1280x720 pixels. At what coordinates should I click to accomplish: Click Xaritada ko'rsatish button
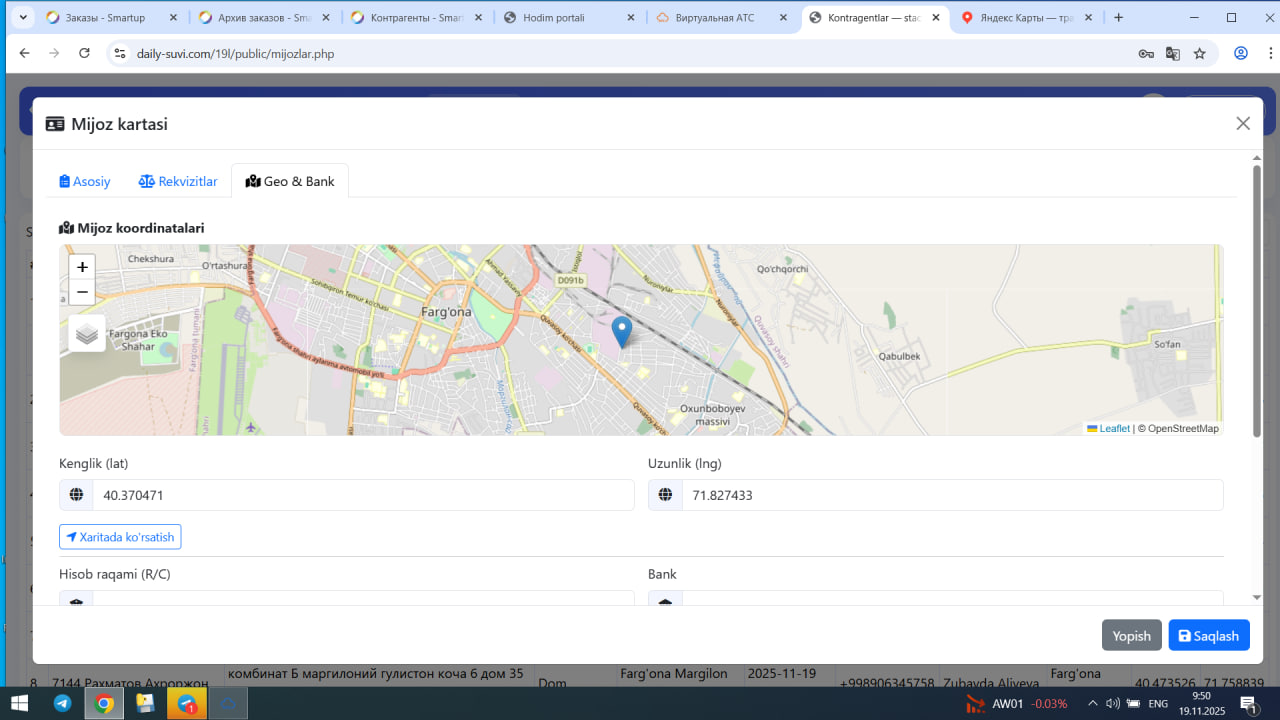tap(120, 537)
